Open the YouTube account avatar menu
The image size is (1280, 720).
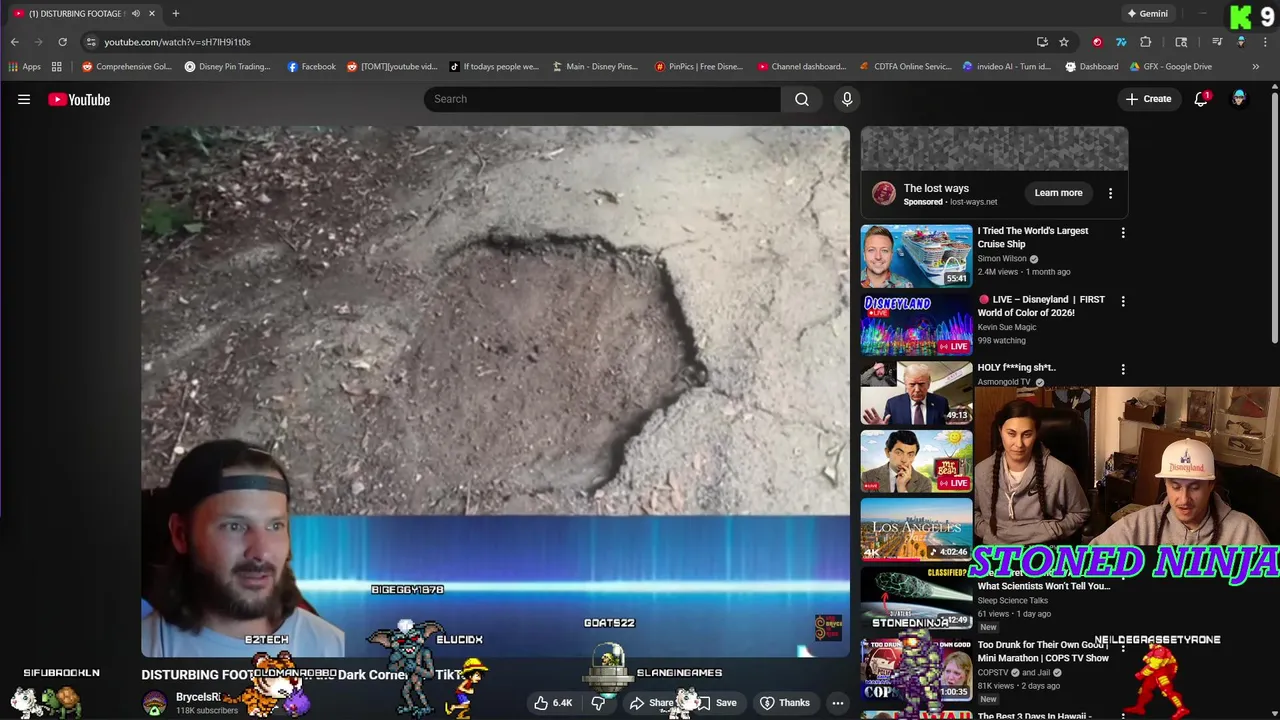click(x=1239, y=99)
